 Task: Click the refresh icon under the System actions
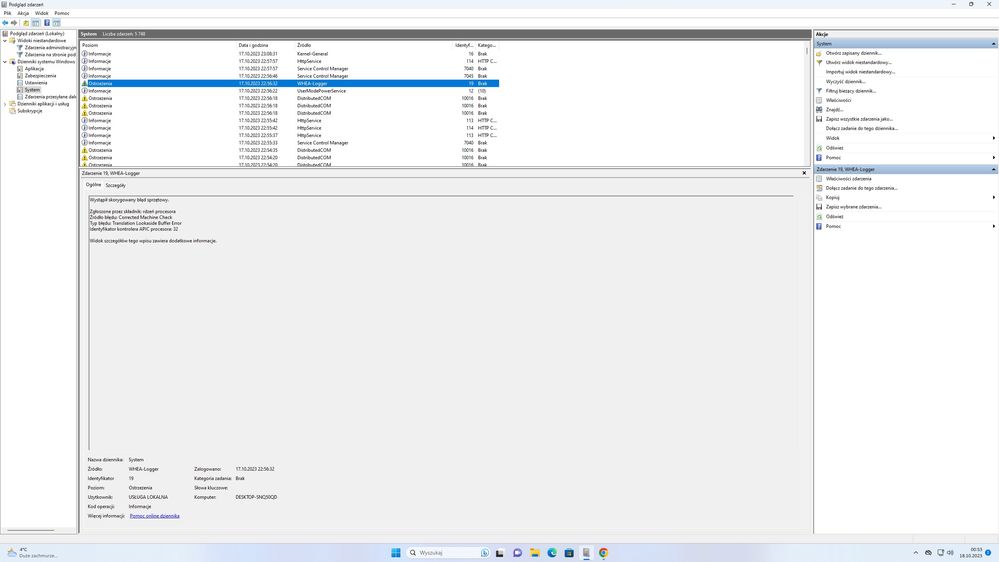819,148
